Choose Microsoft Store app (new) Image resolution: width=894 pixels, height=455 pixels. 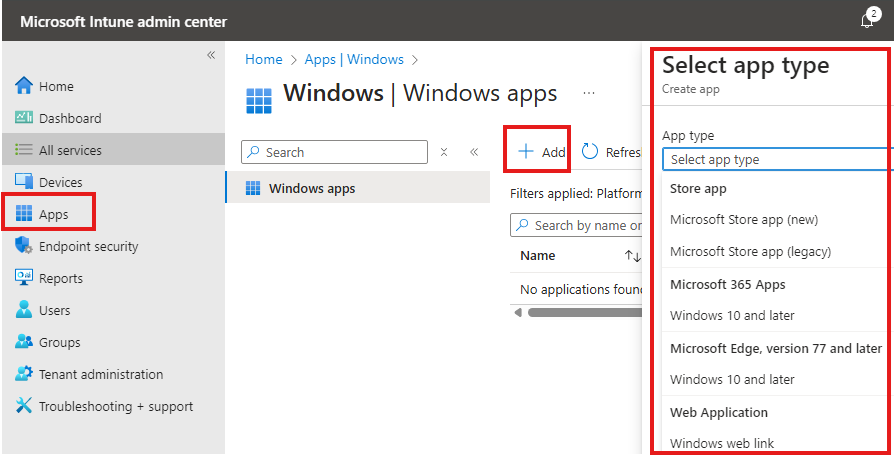pos(743,220)
